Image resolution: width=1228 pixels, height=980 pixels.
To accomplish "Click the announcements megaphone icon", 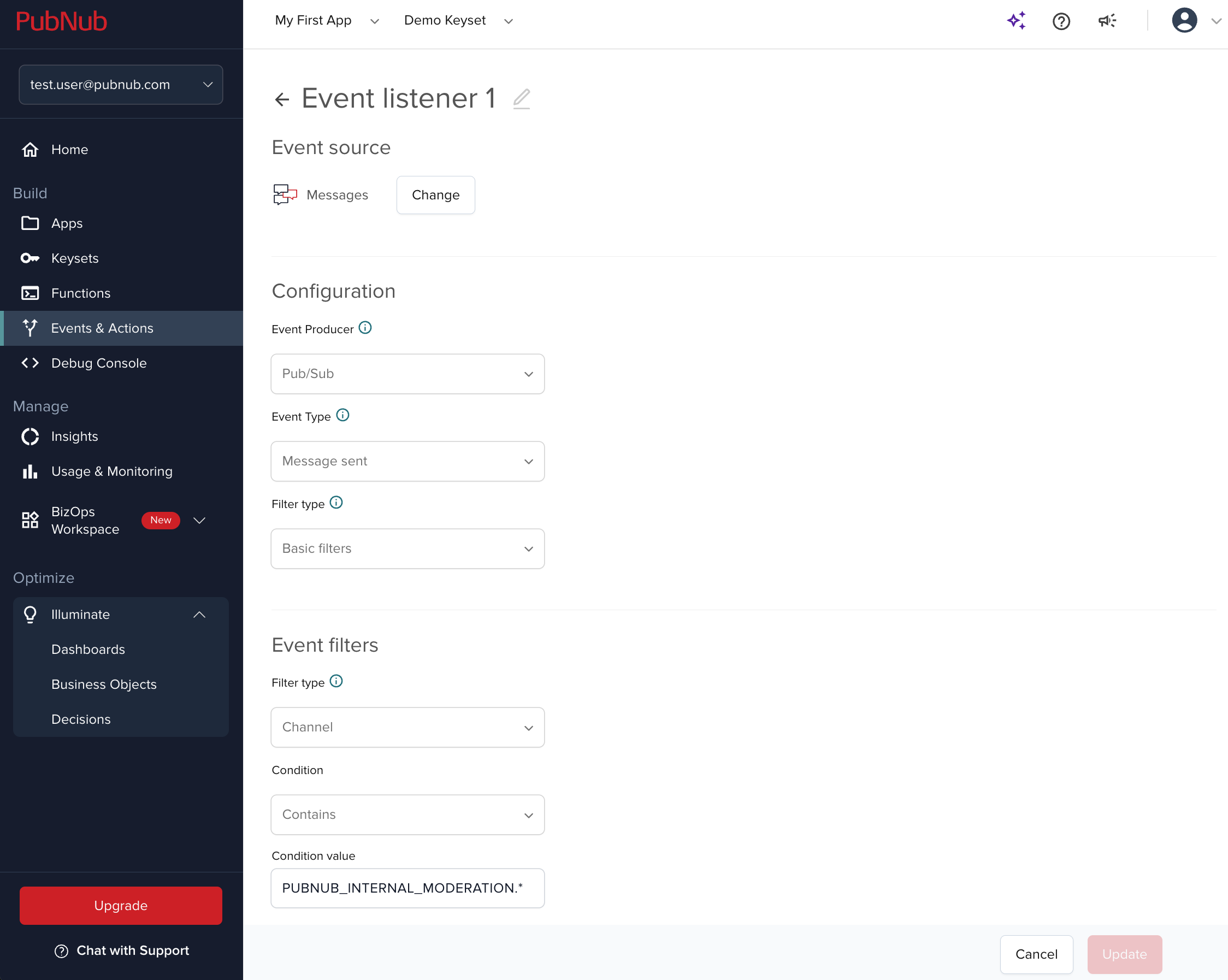I will pyautogui.click(x=1107, y=21).
